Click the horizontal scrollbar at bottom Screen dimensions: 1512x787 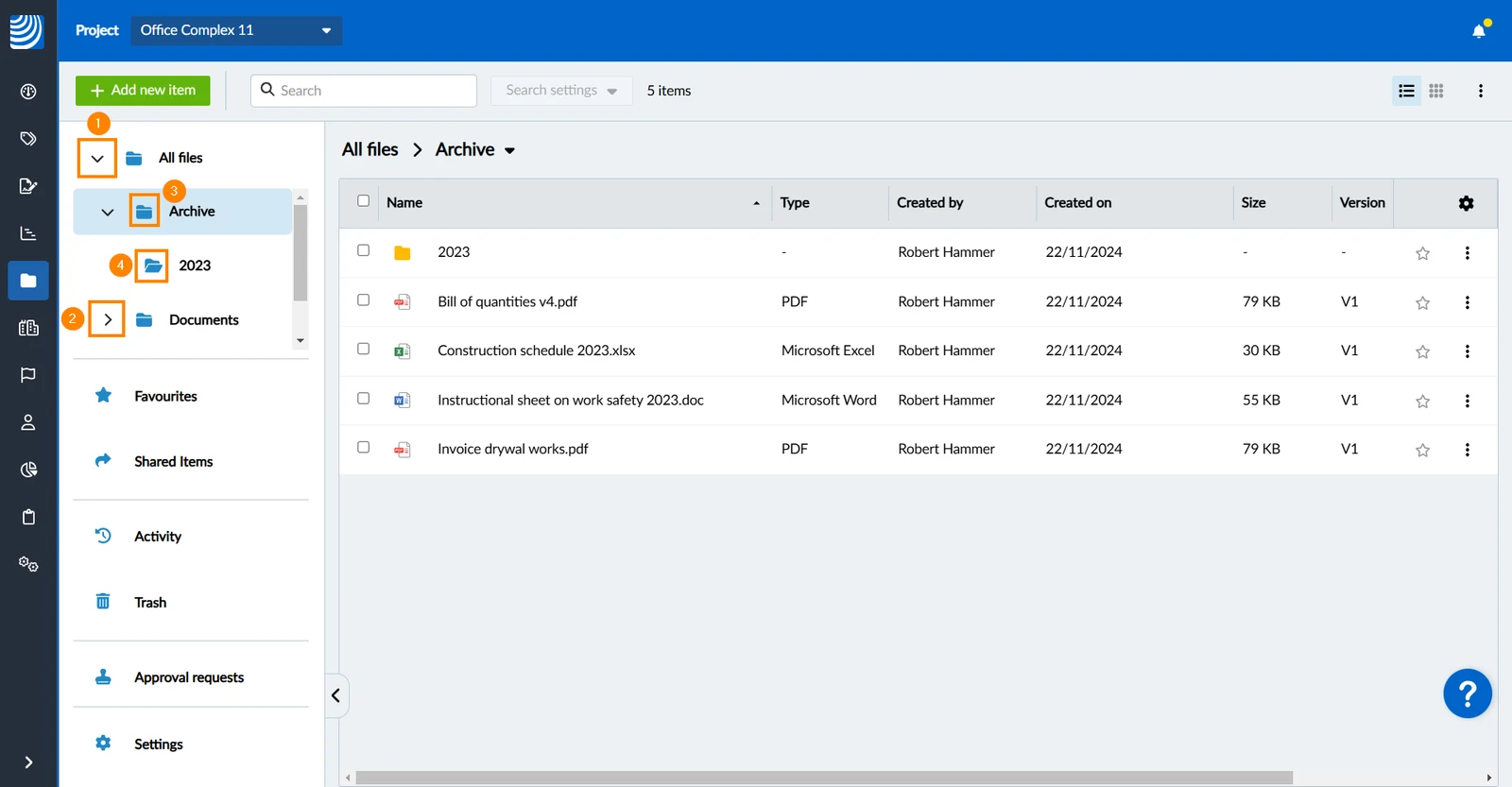click(824, 778)
